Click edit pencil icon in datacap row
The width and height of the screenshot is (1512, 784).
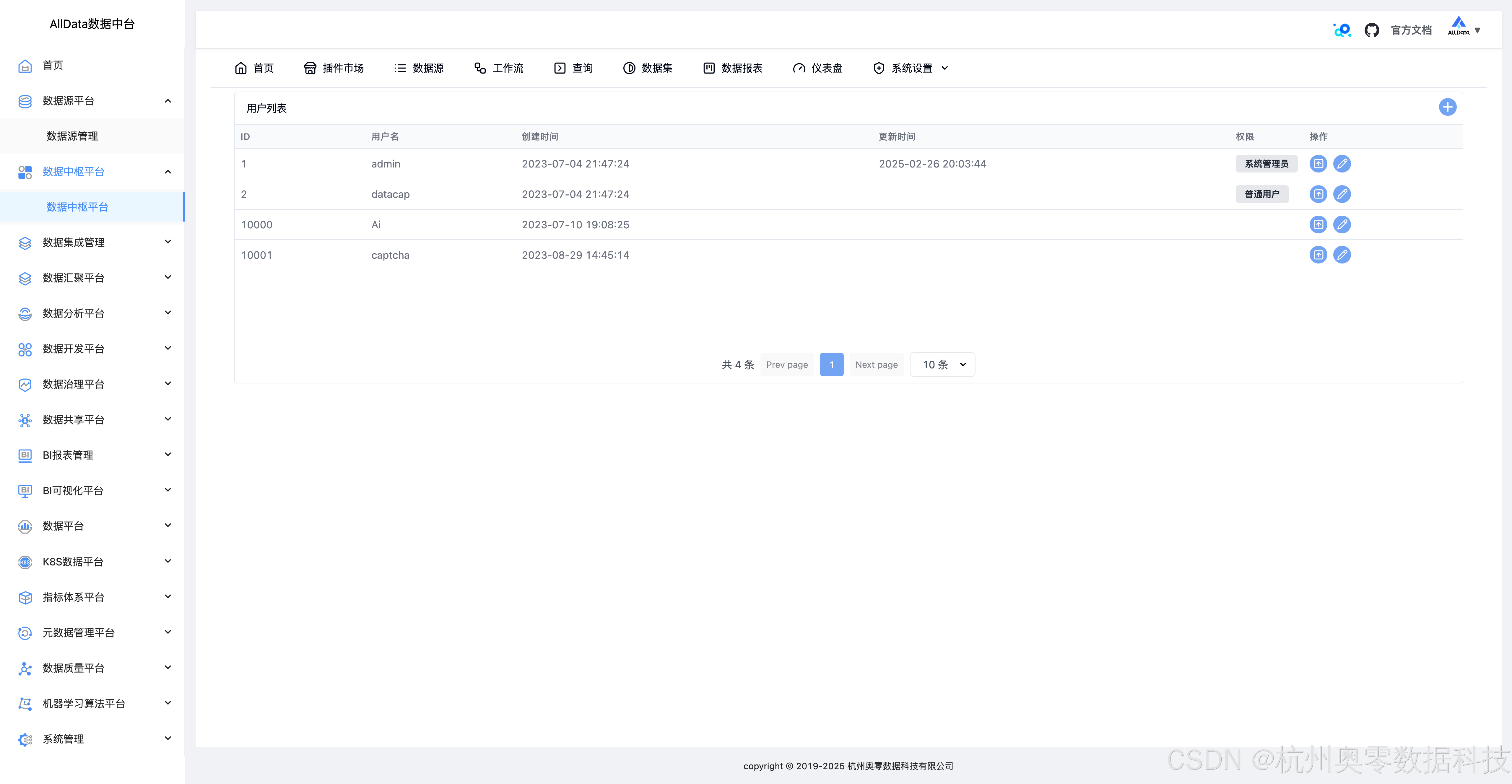click(1341, 194)
